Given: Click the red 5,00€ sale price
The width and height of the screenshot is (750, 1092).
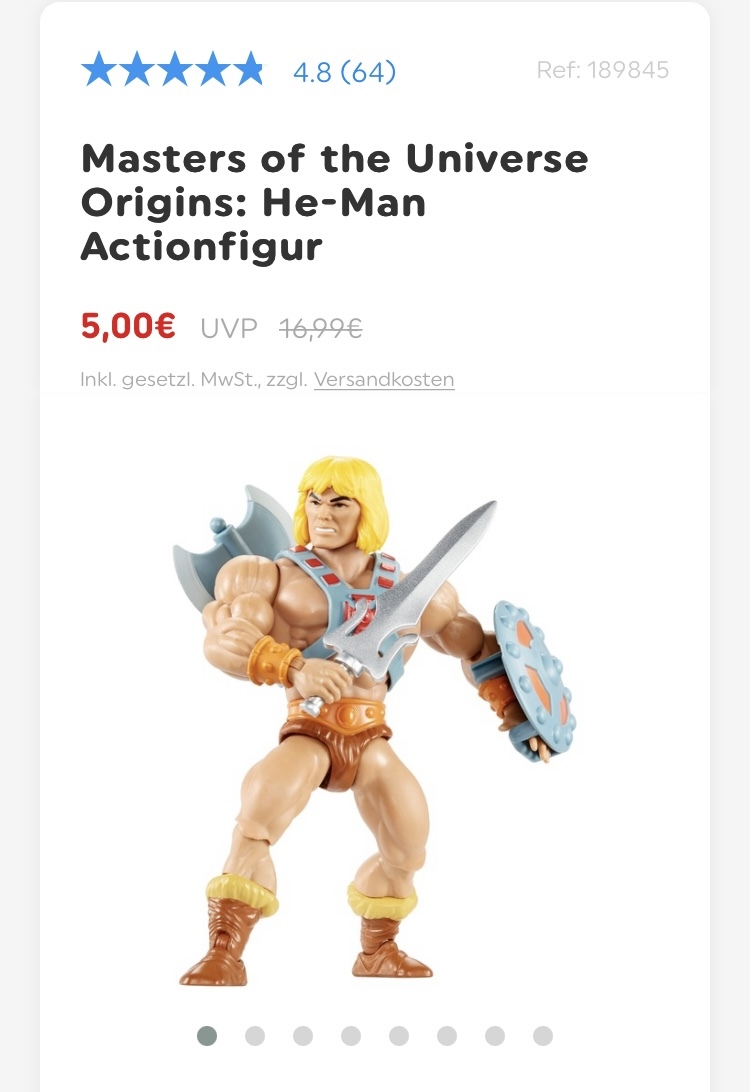Looking at the screenshot, I should click(x=128, y=326).
